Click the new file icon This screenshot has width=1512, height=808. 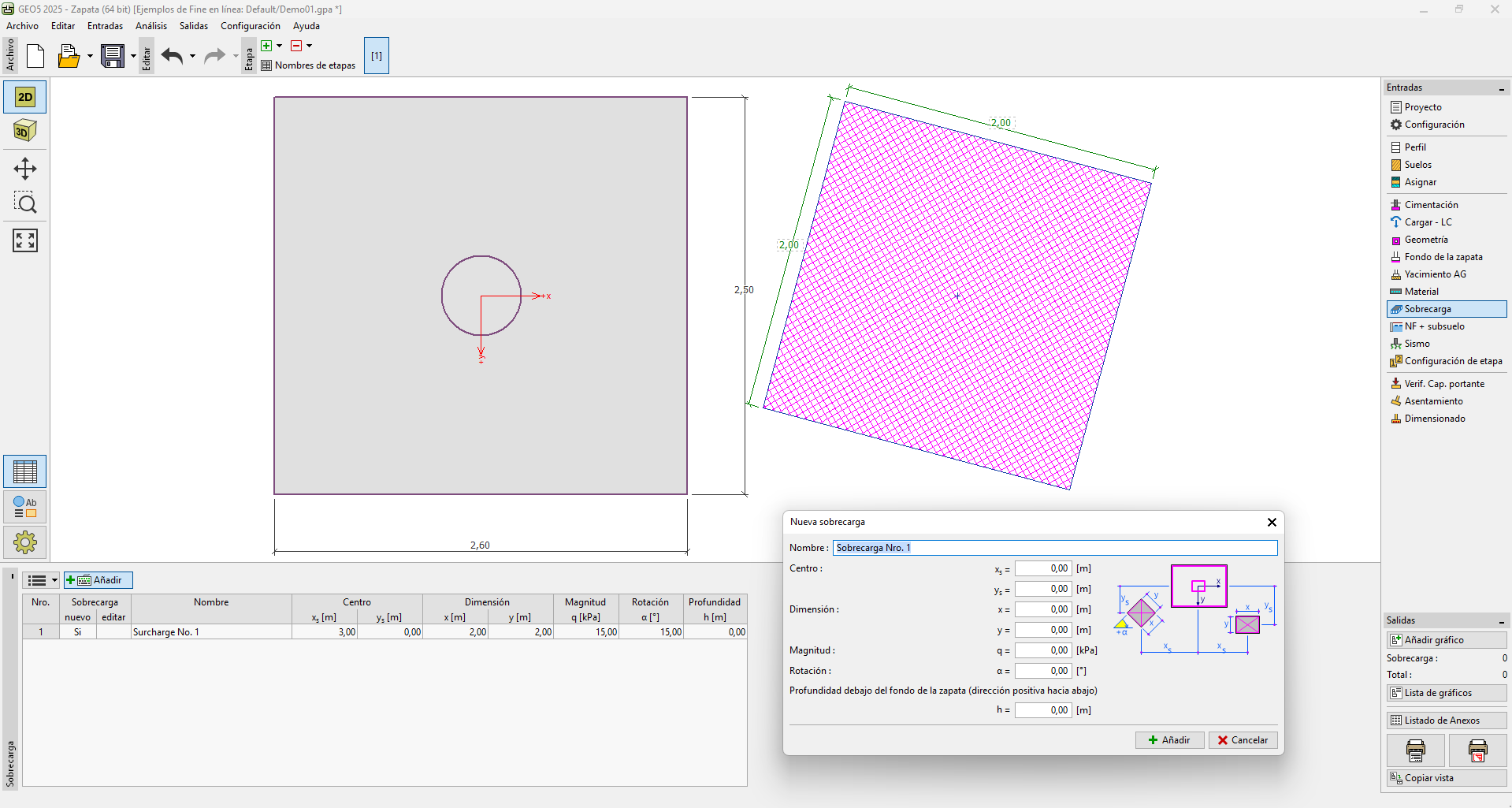[x=35, y=56]
